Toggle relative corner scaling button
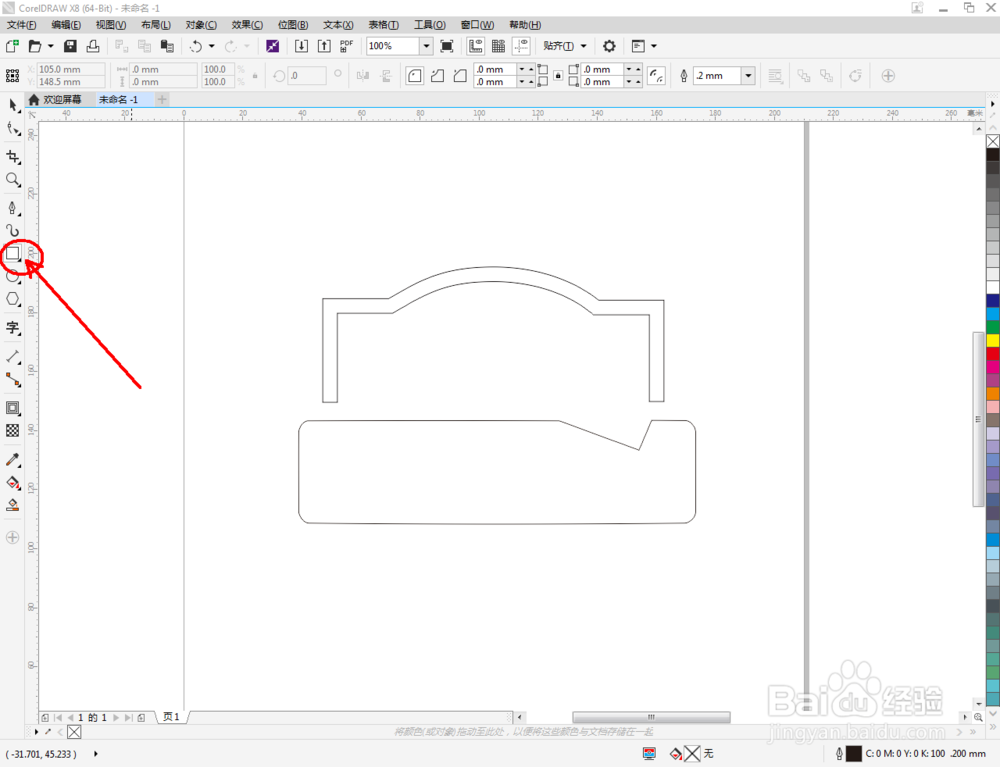This screenshot has width=1000, height=767. point(656,76)
